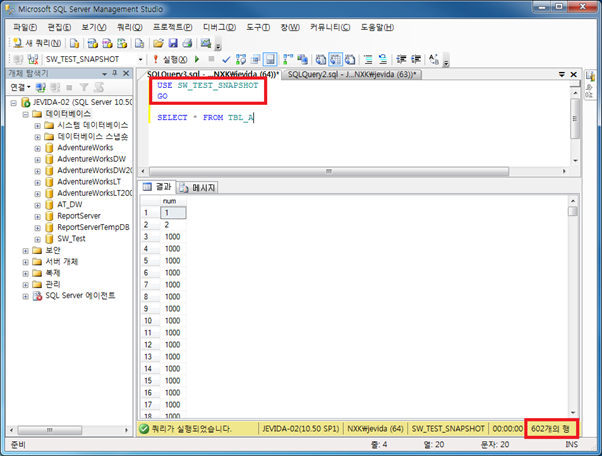The width and height of the screenshot is (602, 456).
Task: Select SQL Server 에이전트 node
Action: [80, 295]
